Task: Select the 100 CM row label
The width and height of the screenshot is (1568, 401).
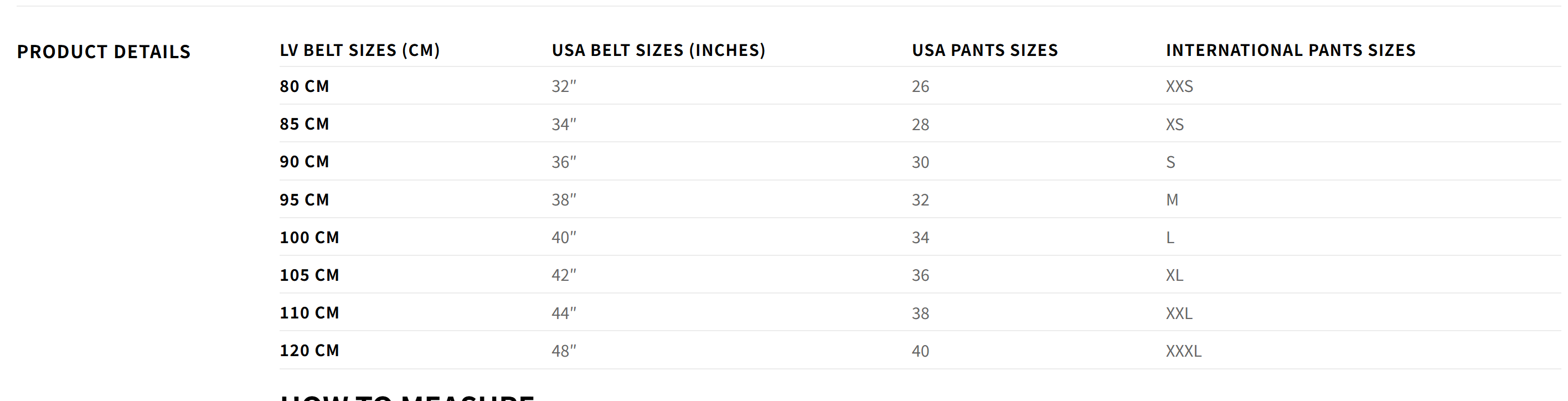Action: [308, 237]
